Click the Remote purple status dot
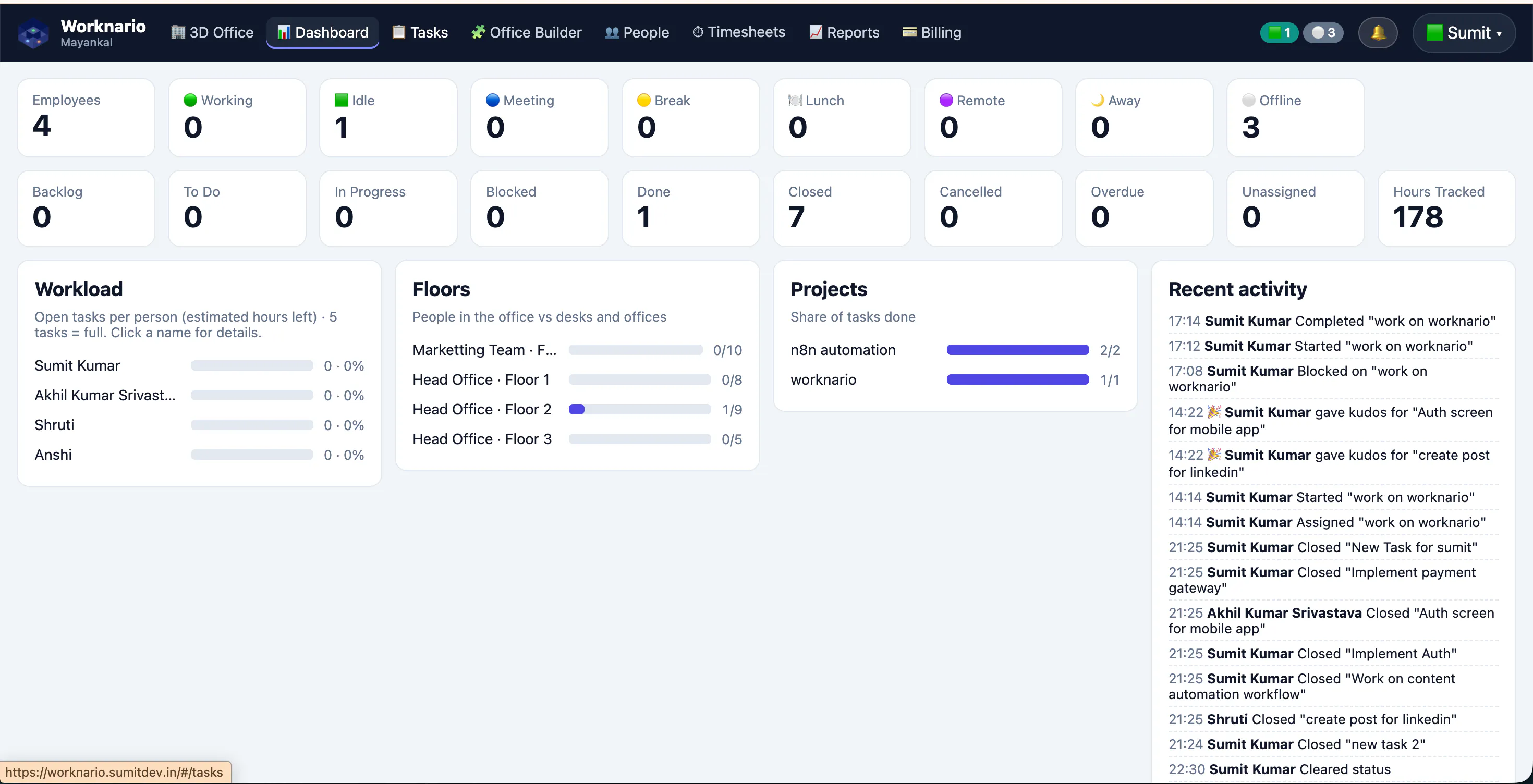The image size is (1533, 784). [x=946, y=100]
